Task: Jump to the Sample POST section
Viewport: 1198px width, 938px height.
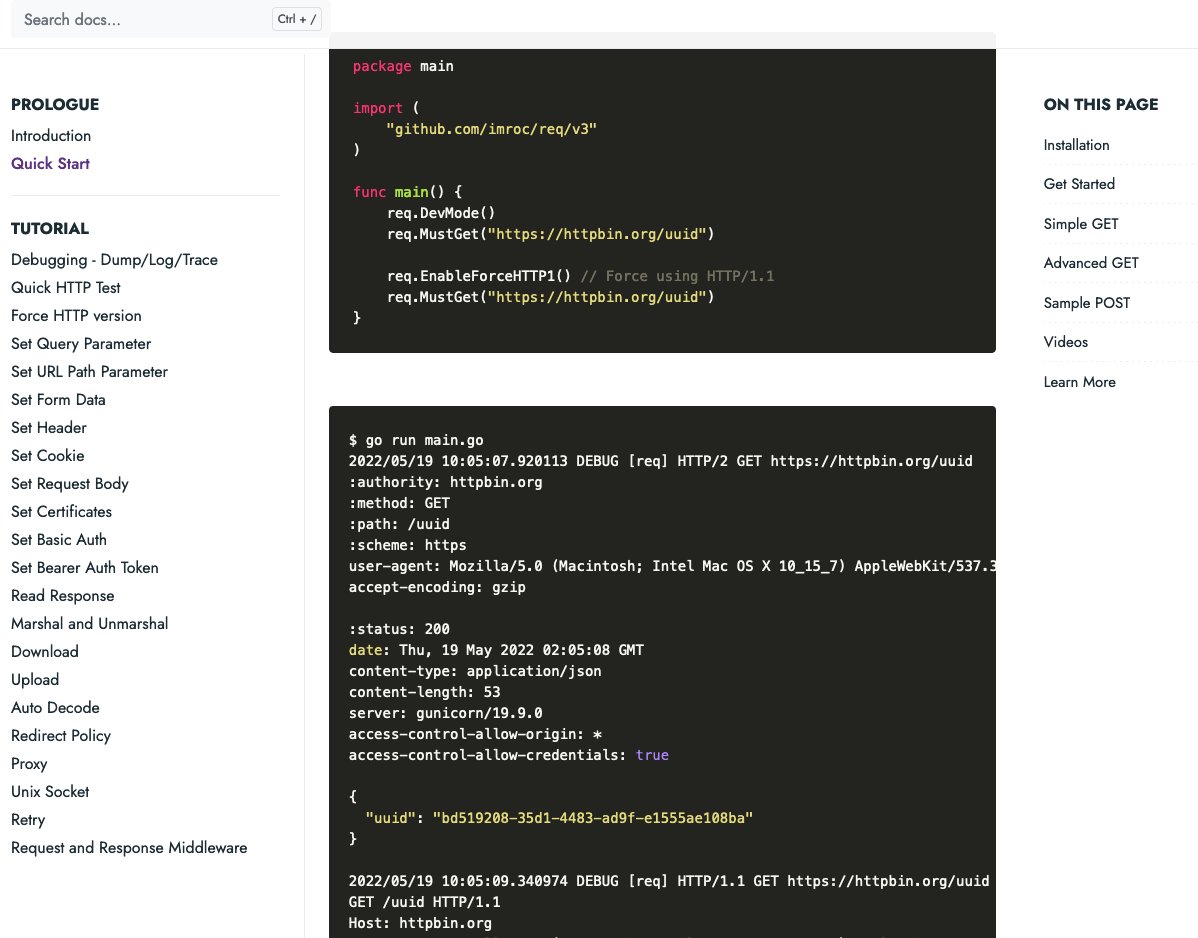Action: pos(1087,302)
